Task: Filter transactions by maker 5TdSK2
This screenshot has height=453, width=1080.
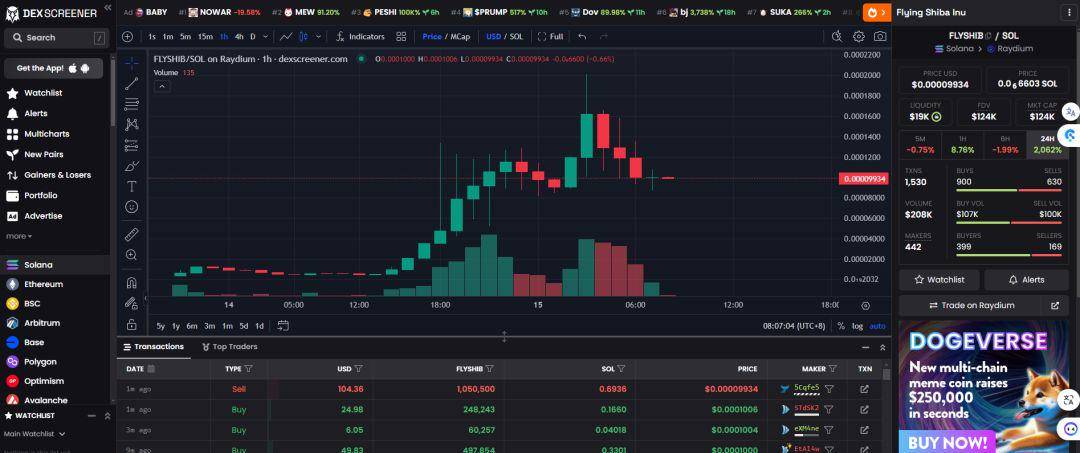Action: click(829, 409)
